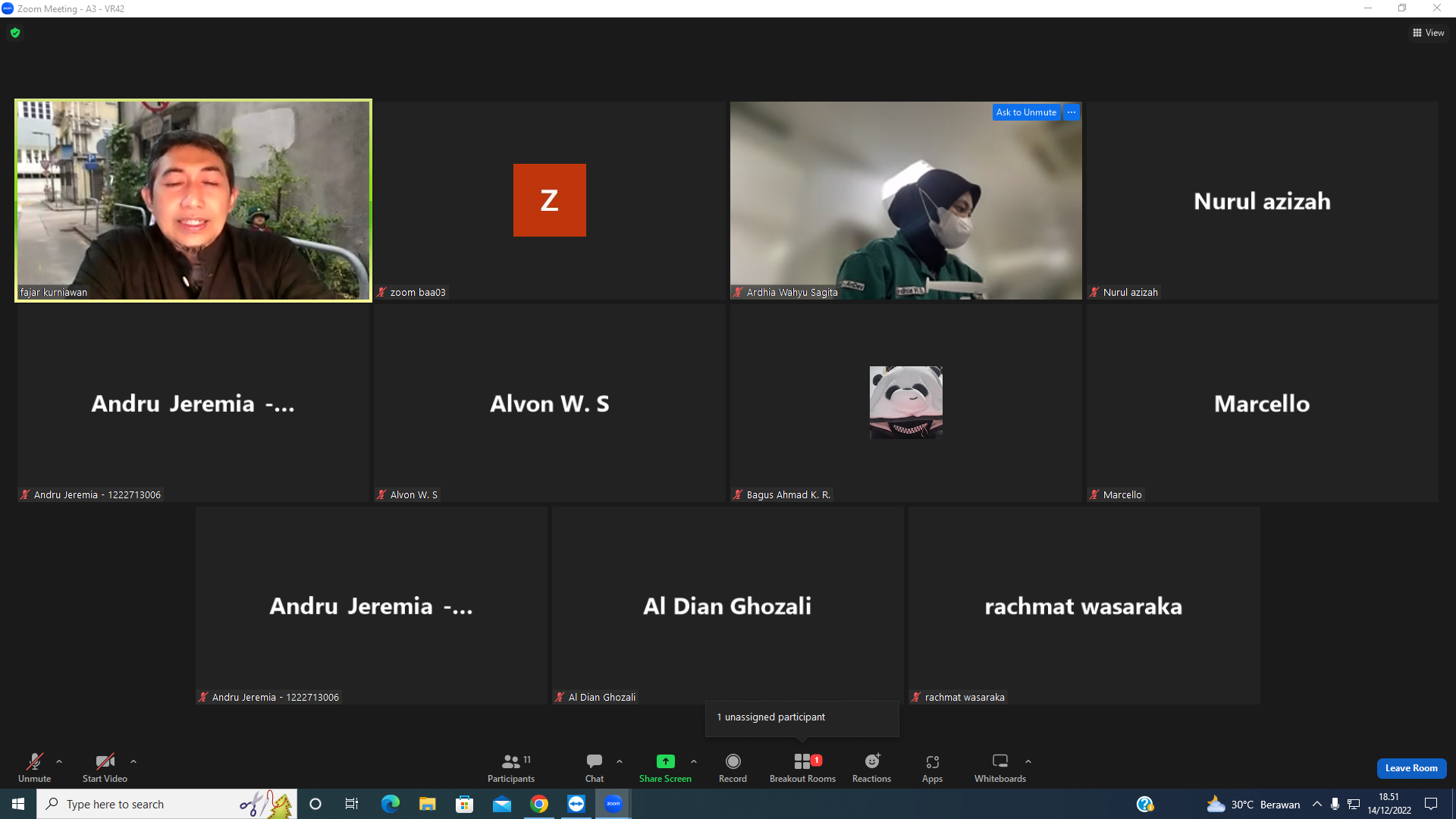Open TeamViewer from taskbar
This screenshot has height=819, width=1456.
576,804
